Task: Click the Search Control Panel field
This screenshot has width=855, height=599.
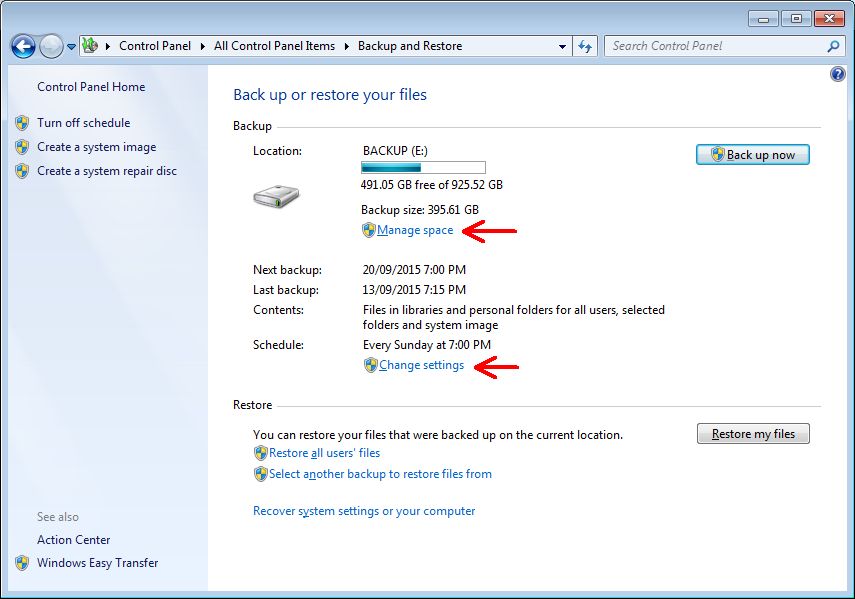Action: click(715, 46)
